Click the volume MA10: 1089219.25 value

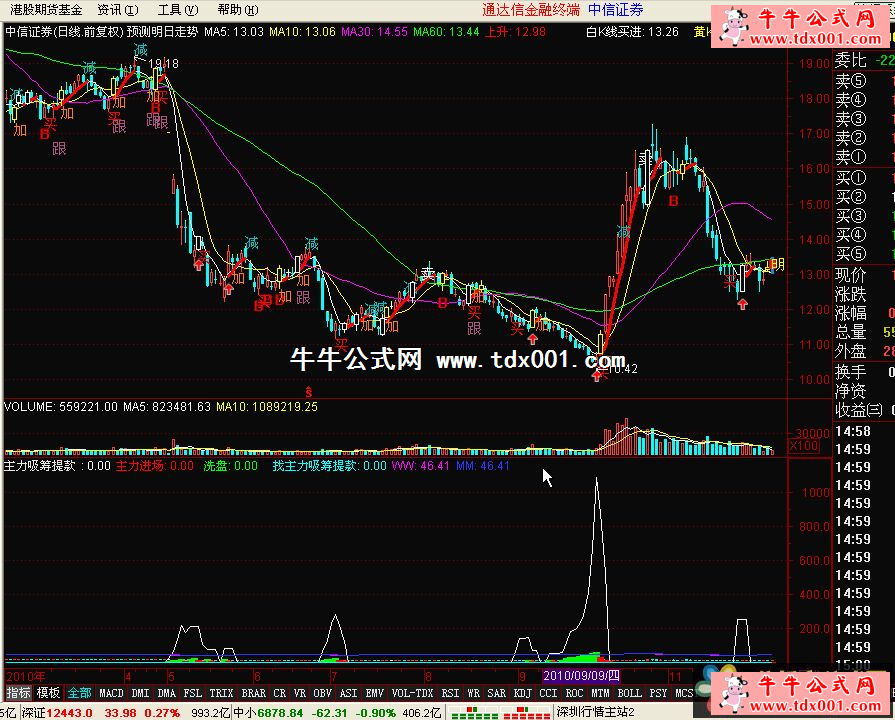[267, 407]
